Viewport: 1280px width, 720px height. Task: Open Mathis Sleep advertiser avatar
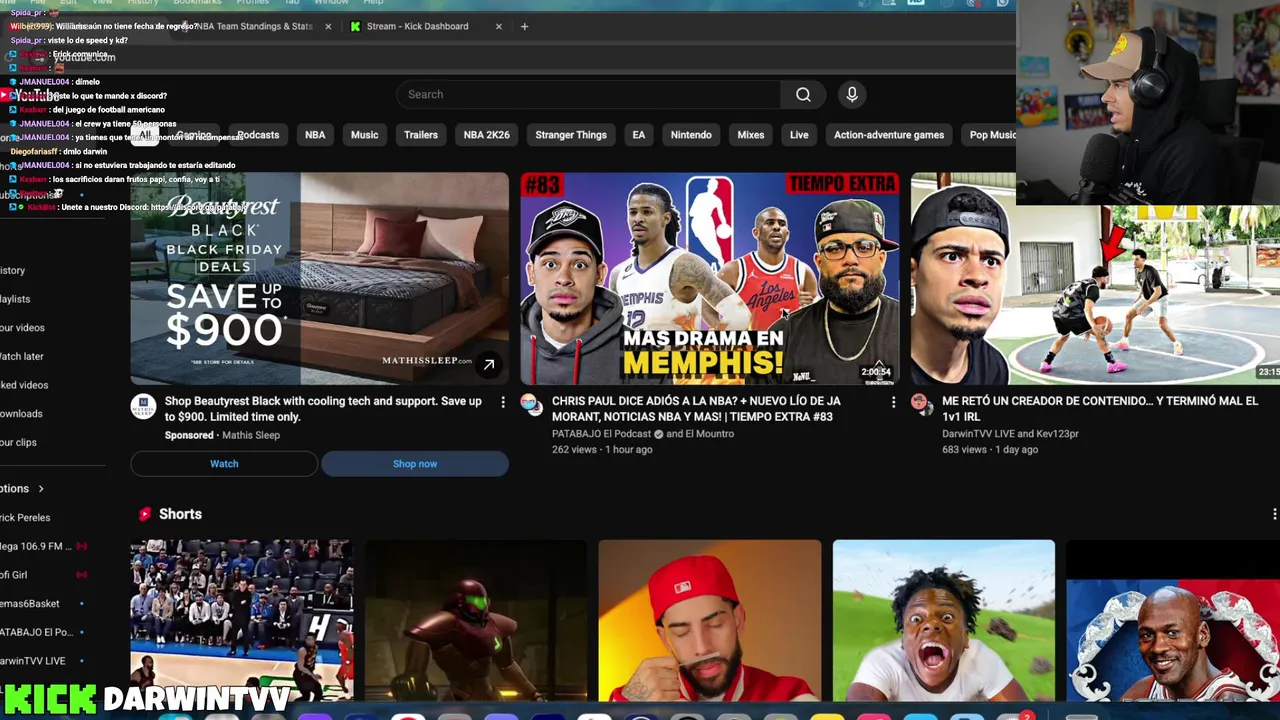coord(143,406)
